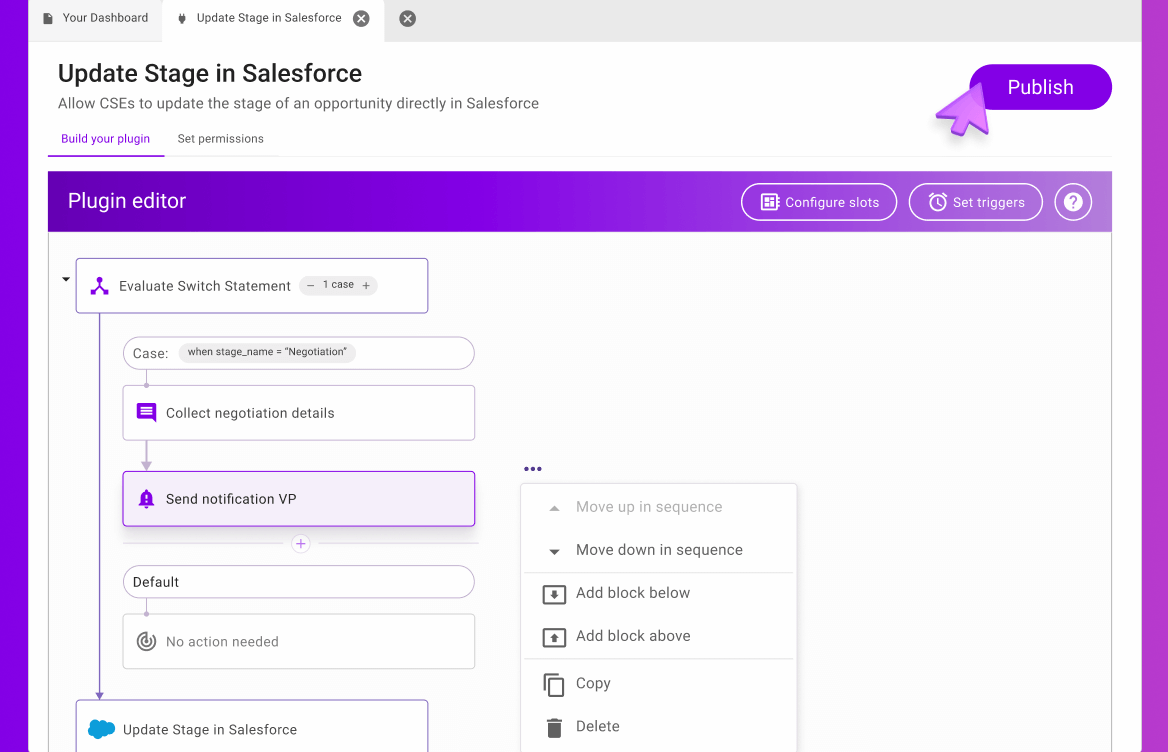
Task: Open Configure slots
Action: 819,202
